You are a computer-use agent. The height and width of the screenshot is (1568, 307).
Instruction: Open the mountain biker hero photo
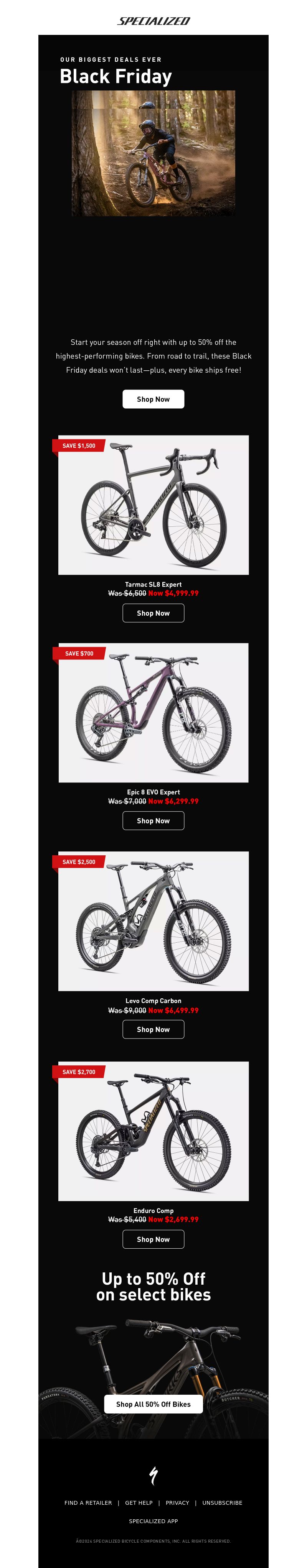pyautogui.click(x=153, y=153)
